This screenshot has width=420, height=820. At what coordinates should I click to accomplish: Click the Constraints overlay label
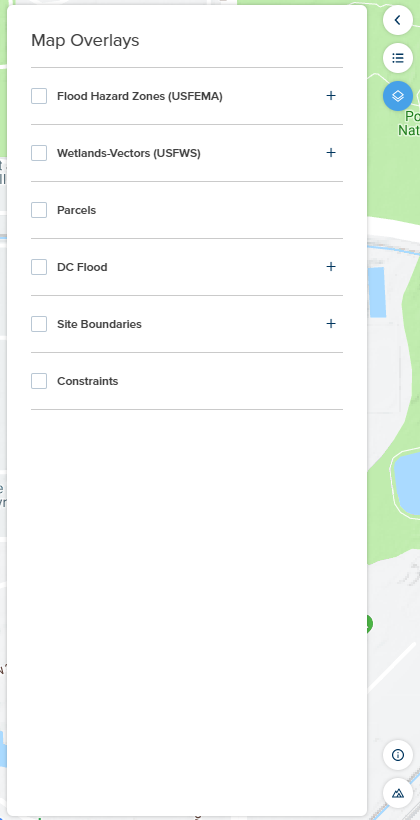click(x=87, y=381)
